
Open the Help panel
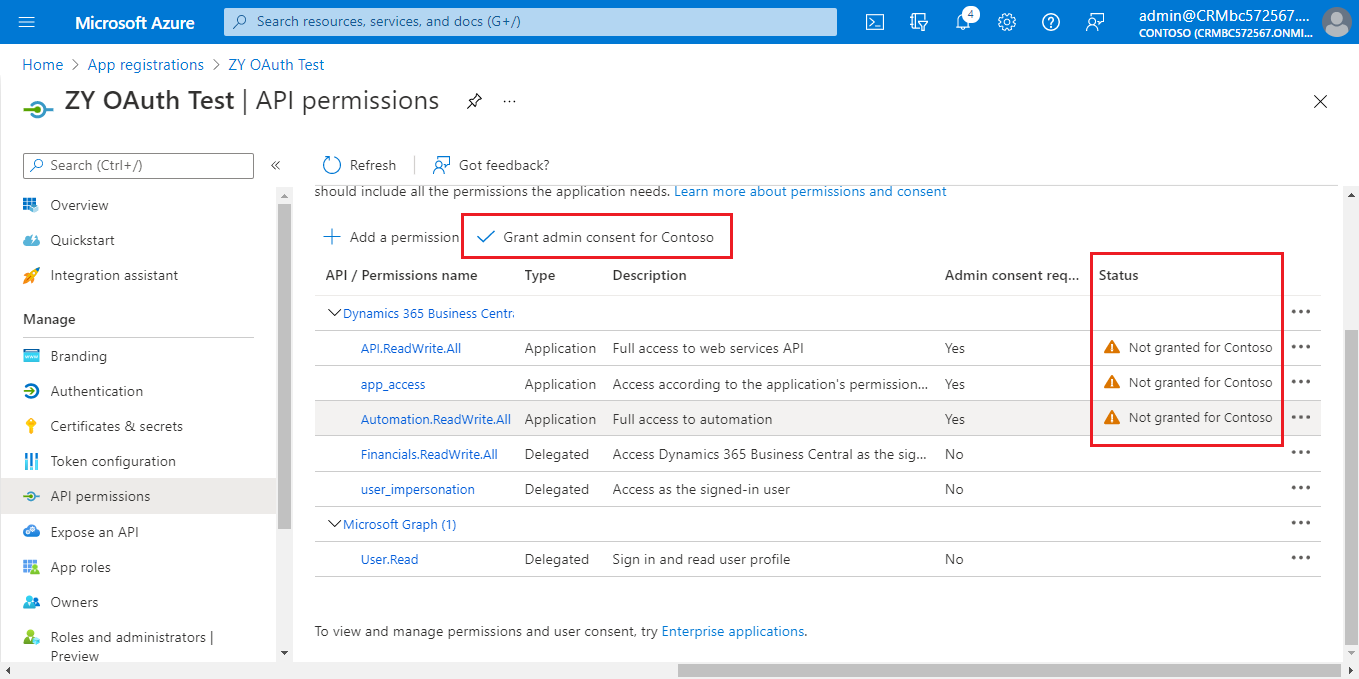(1050, 21)
